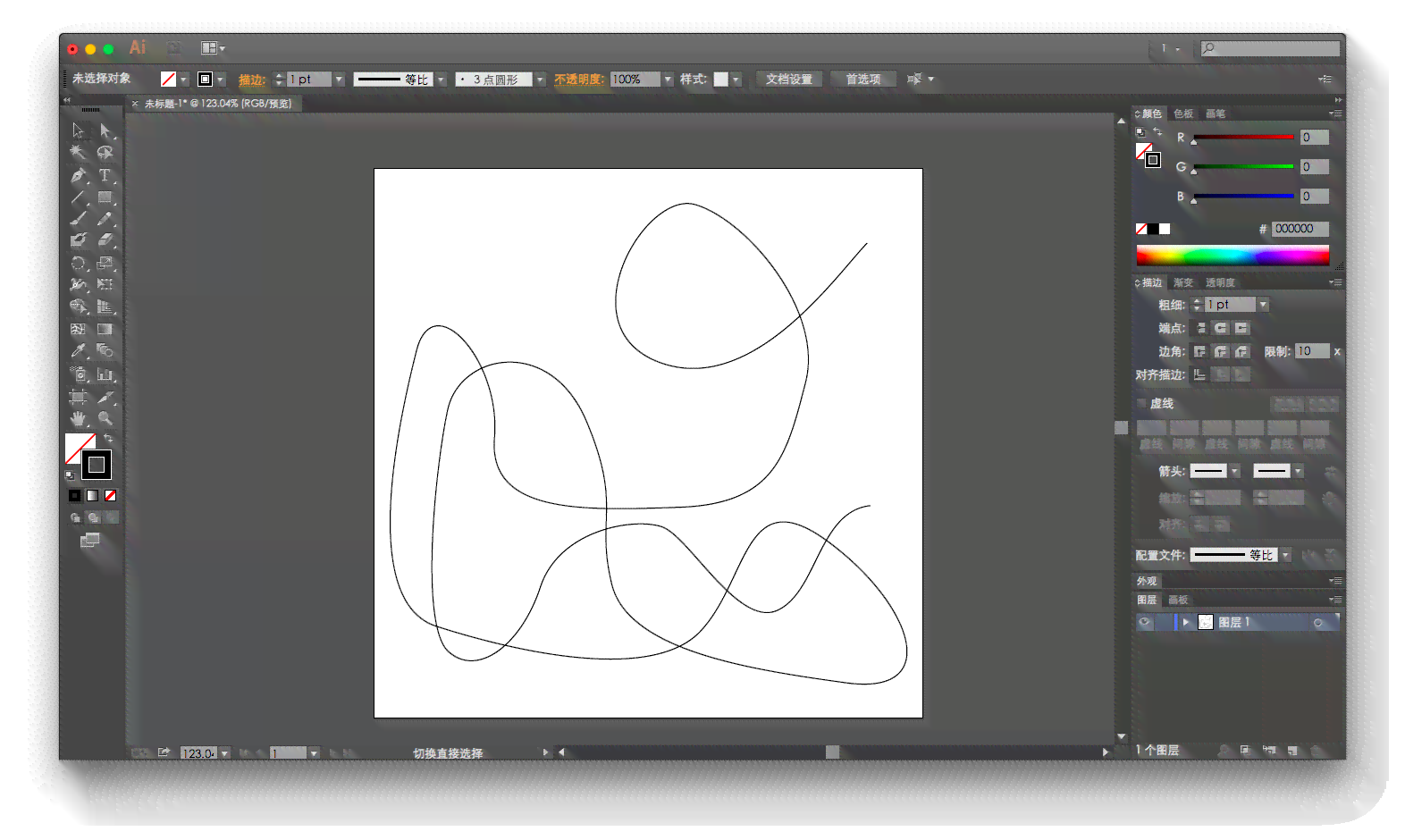The width and height of the screenshot is (1405, 840).
Task: Click the G green color slider
Action: click(1243, 167)
